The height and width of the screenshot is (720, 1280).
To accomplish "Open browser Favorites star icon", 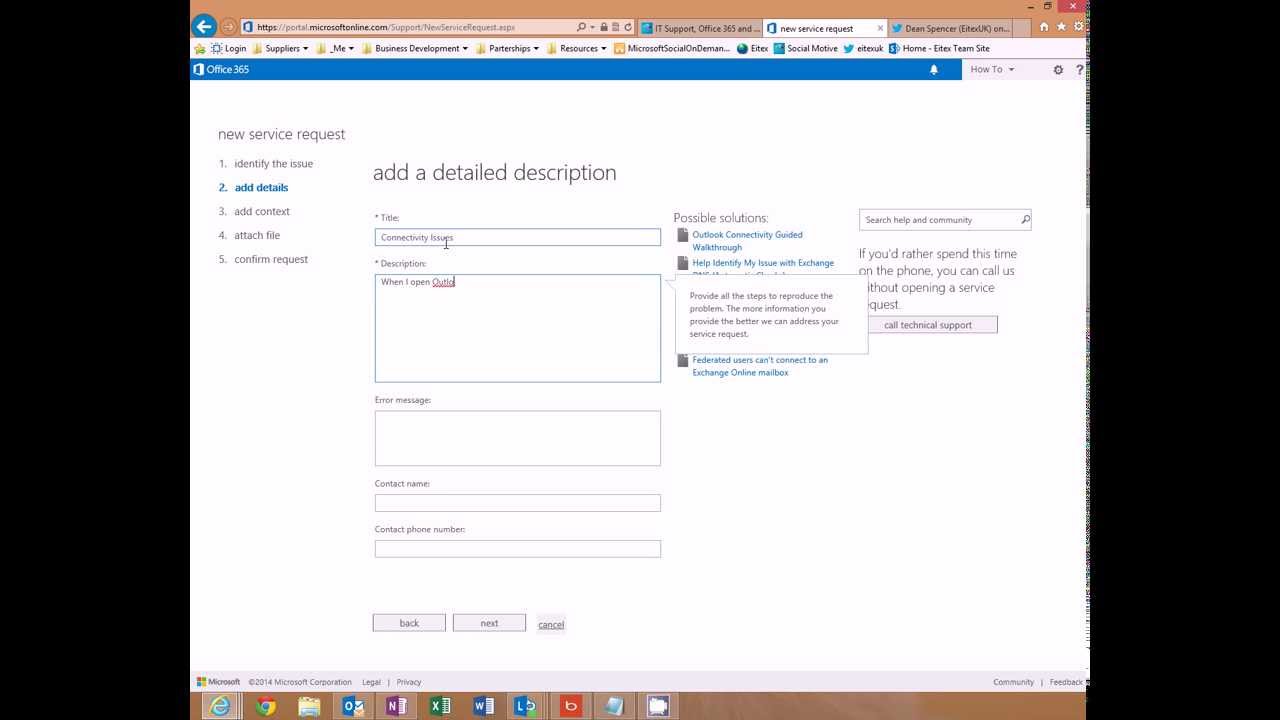I will [1061, 27].
